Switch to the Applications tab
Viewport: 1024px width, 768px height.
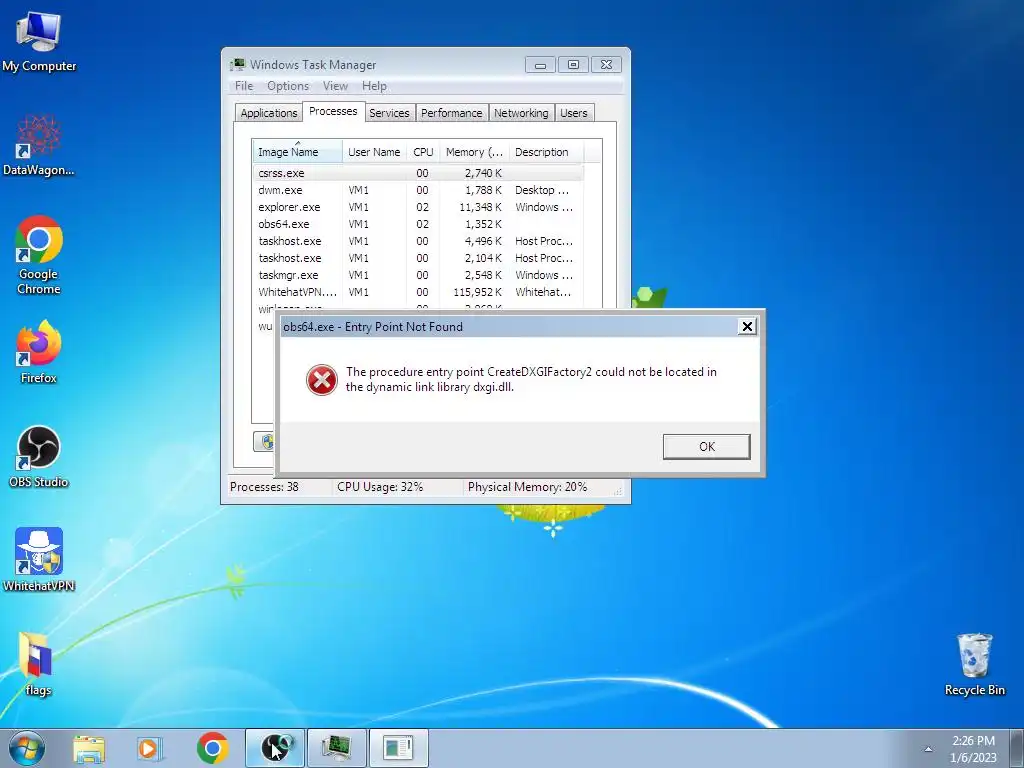tap(268, 113)
